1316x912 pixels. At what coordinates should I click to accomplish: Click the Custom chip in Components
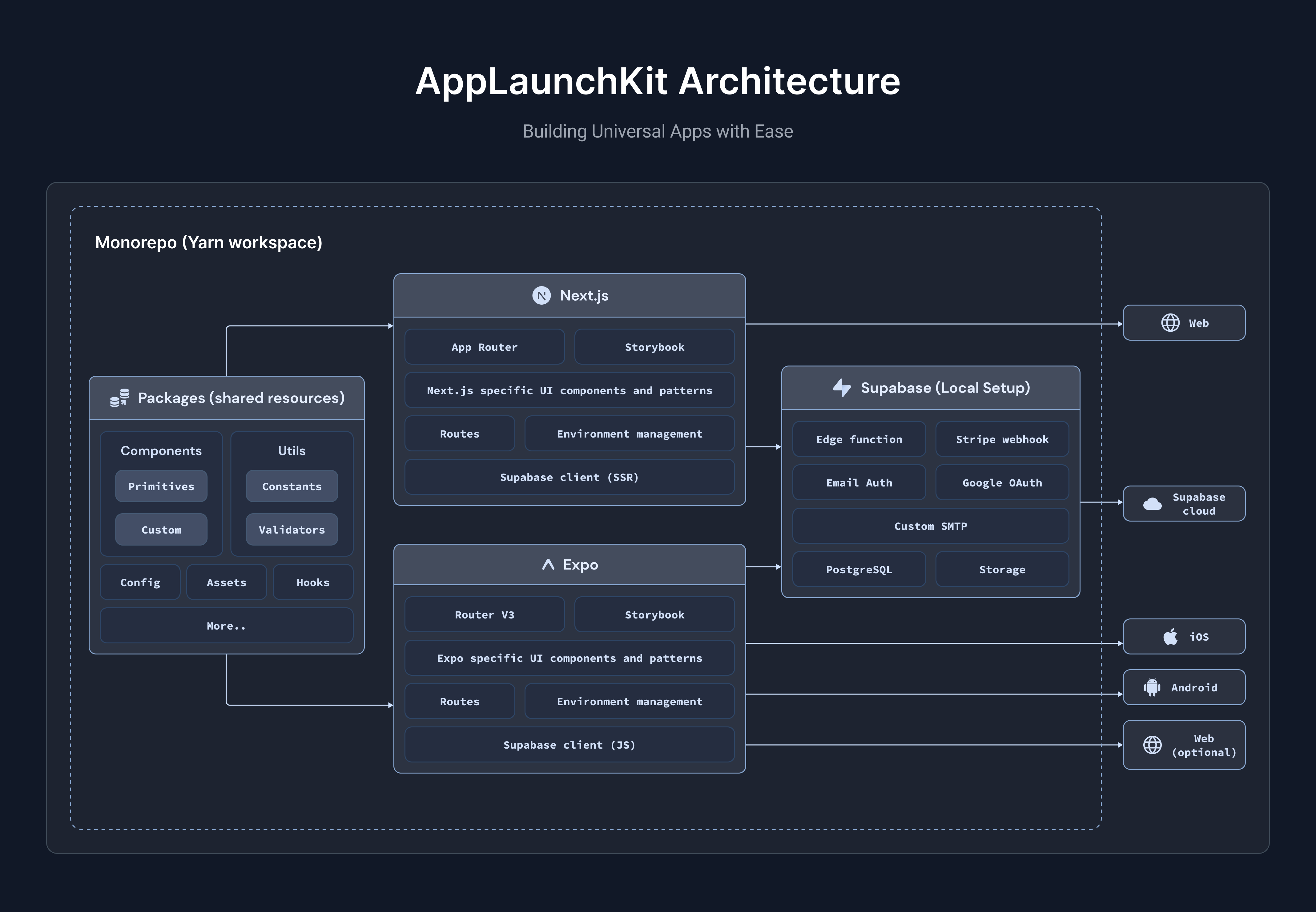[161, 530]
